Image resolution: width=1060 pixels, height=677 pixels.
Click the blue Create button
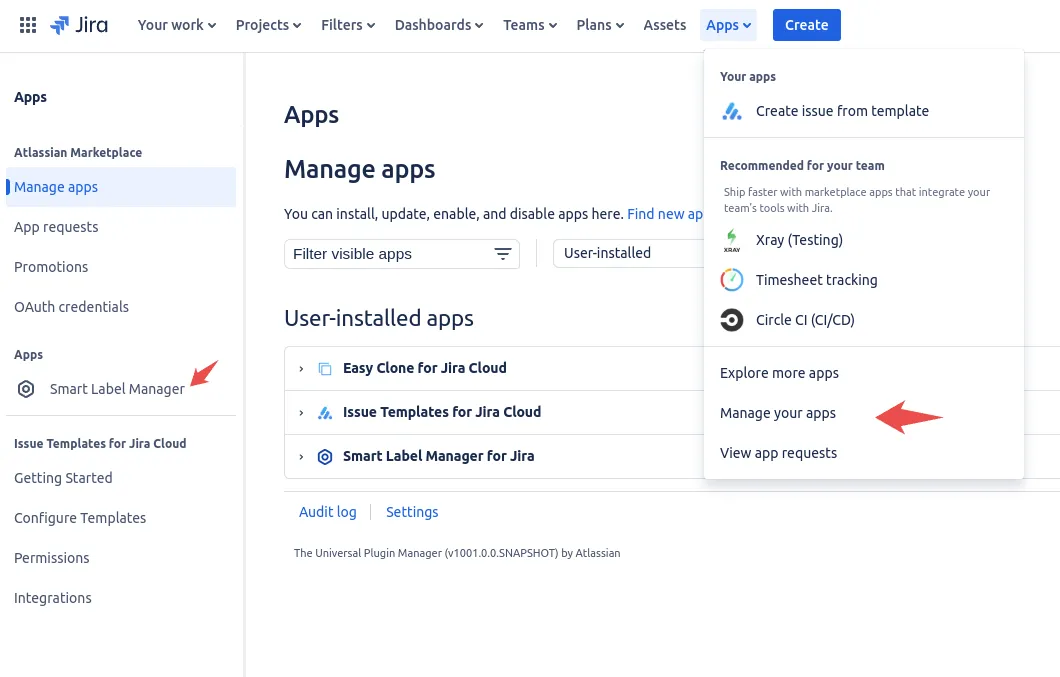[x=806, y=25]
